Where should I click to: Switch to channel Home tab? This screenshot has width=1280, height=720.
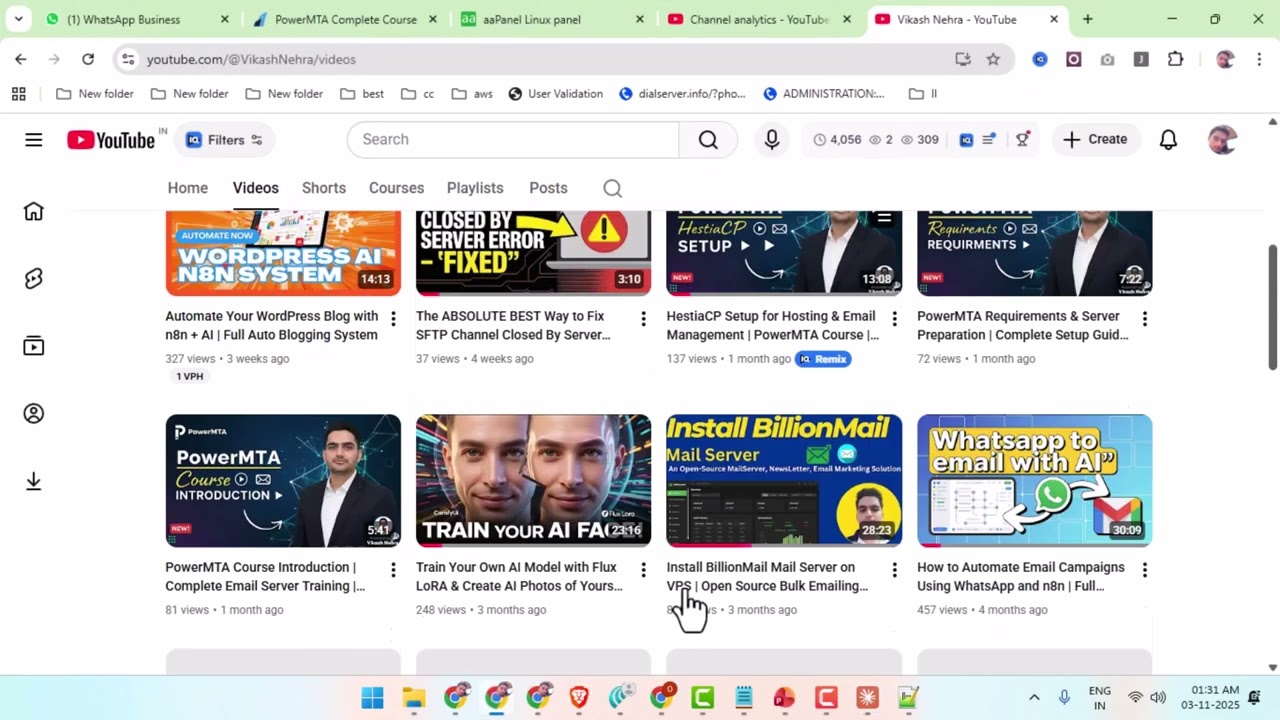coord(188,188)
